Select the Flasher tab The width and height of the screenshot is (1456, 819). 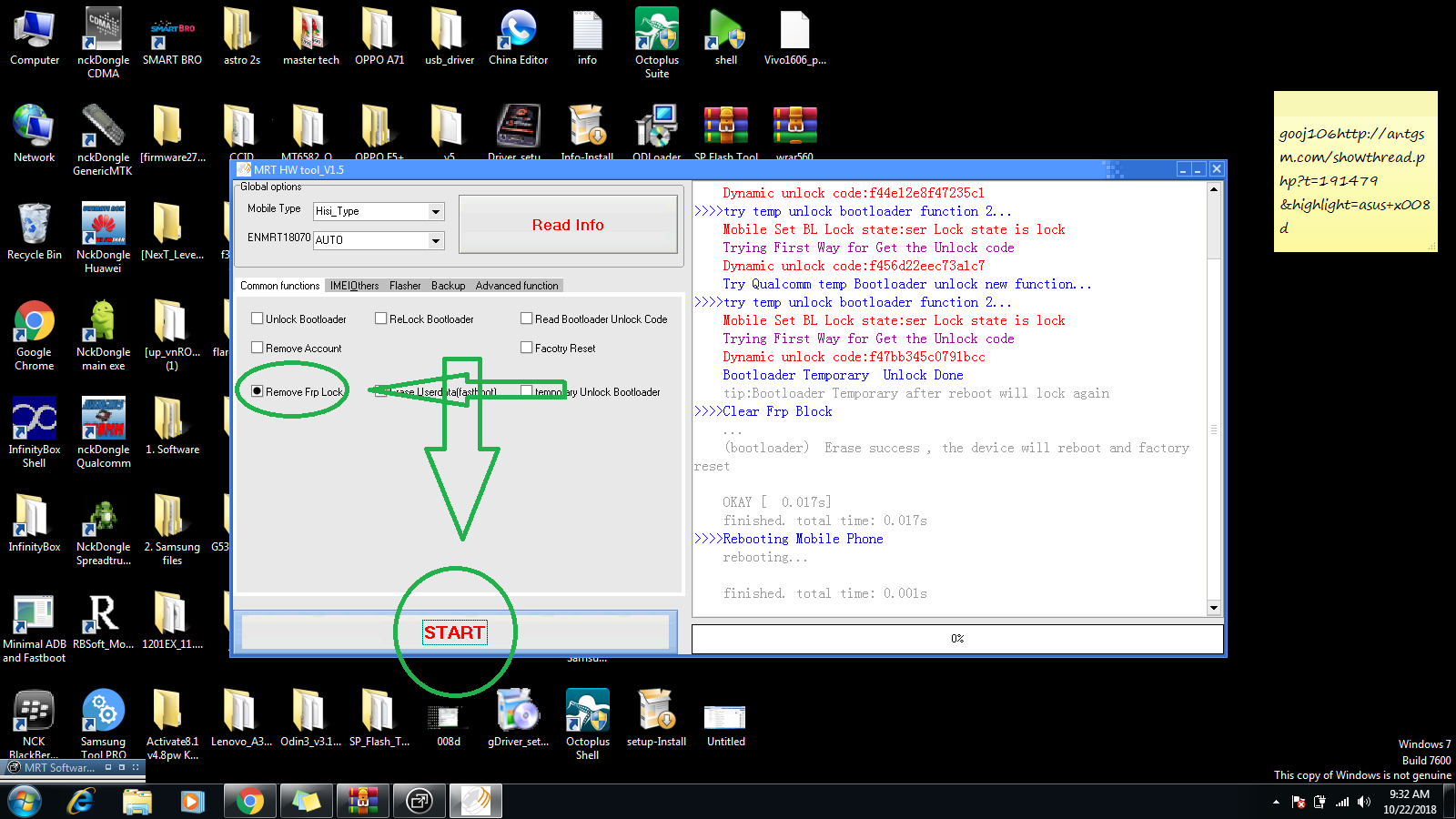point(405,286)
